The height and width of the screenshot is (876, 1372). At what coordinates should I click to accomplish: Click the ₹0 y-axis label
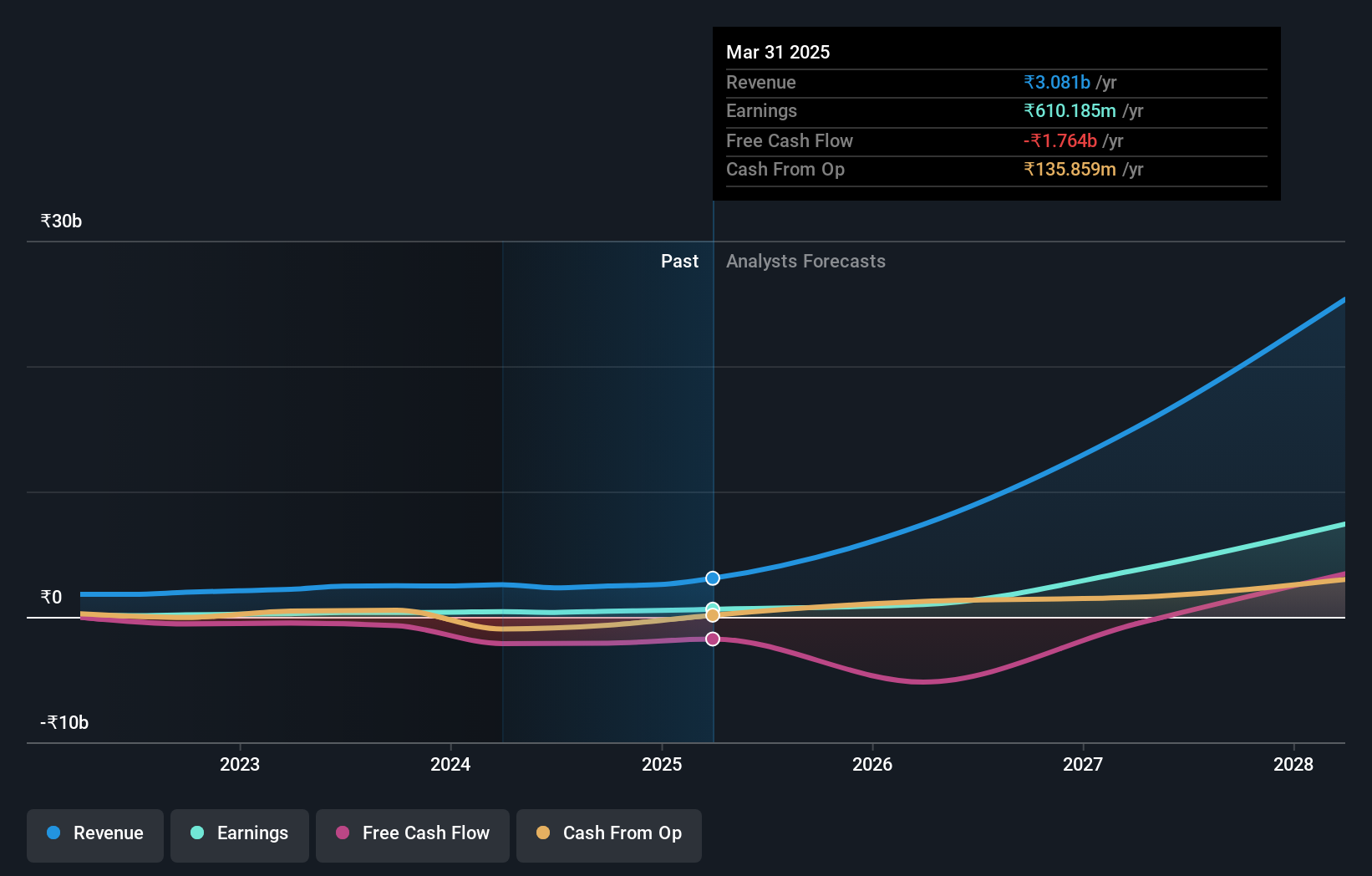pos(51,598)
